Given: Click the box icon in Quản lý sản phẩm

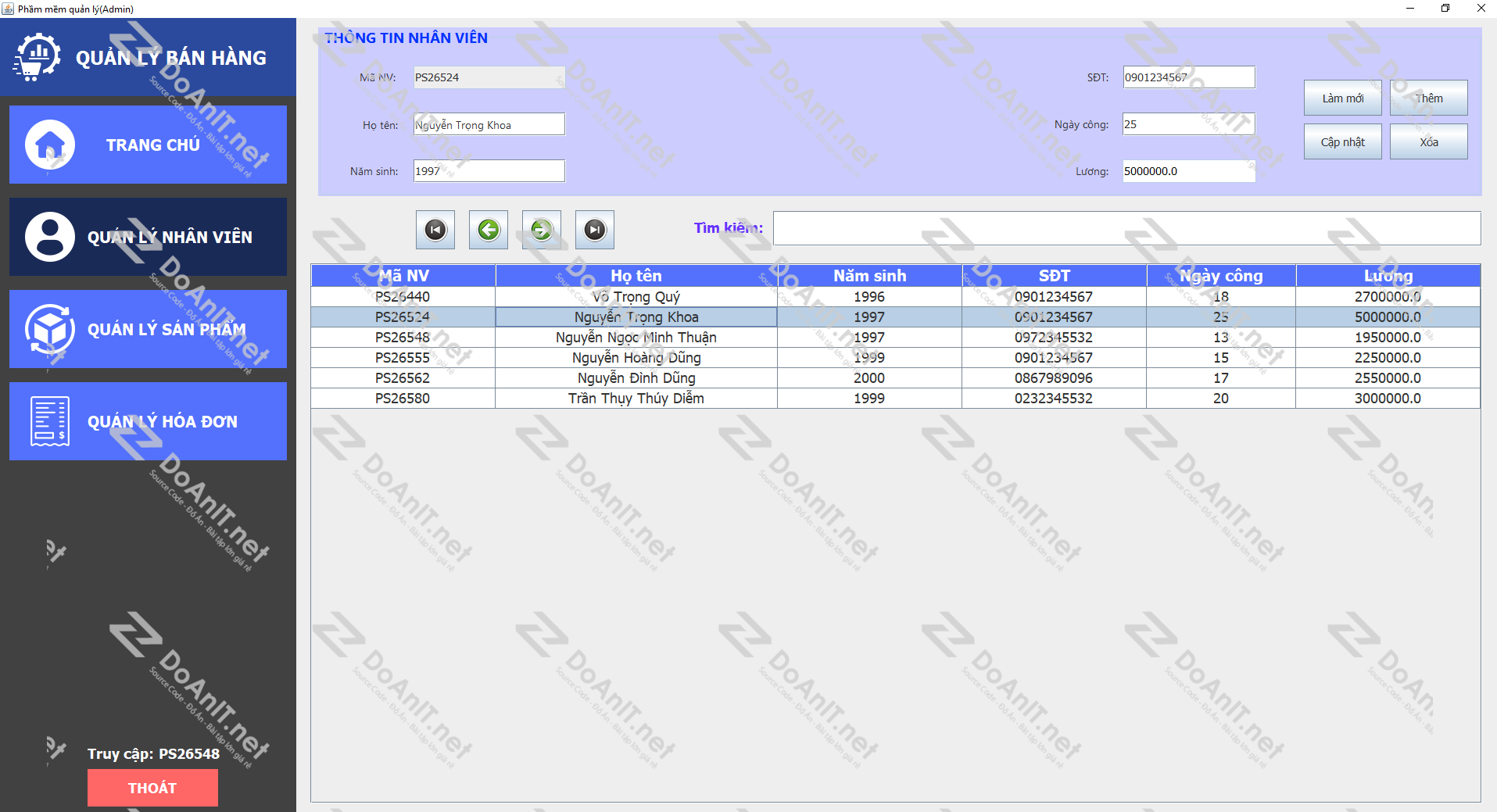Looking at the screenshot, I should point(50,329).
